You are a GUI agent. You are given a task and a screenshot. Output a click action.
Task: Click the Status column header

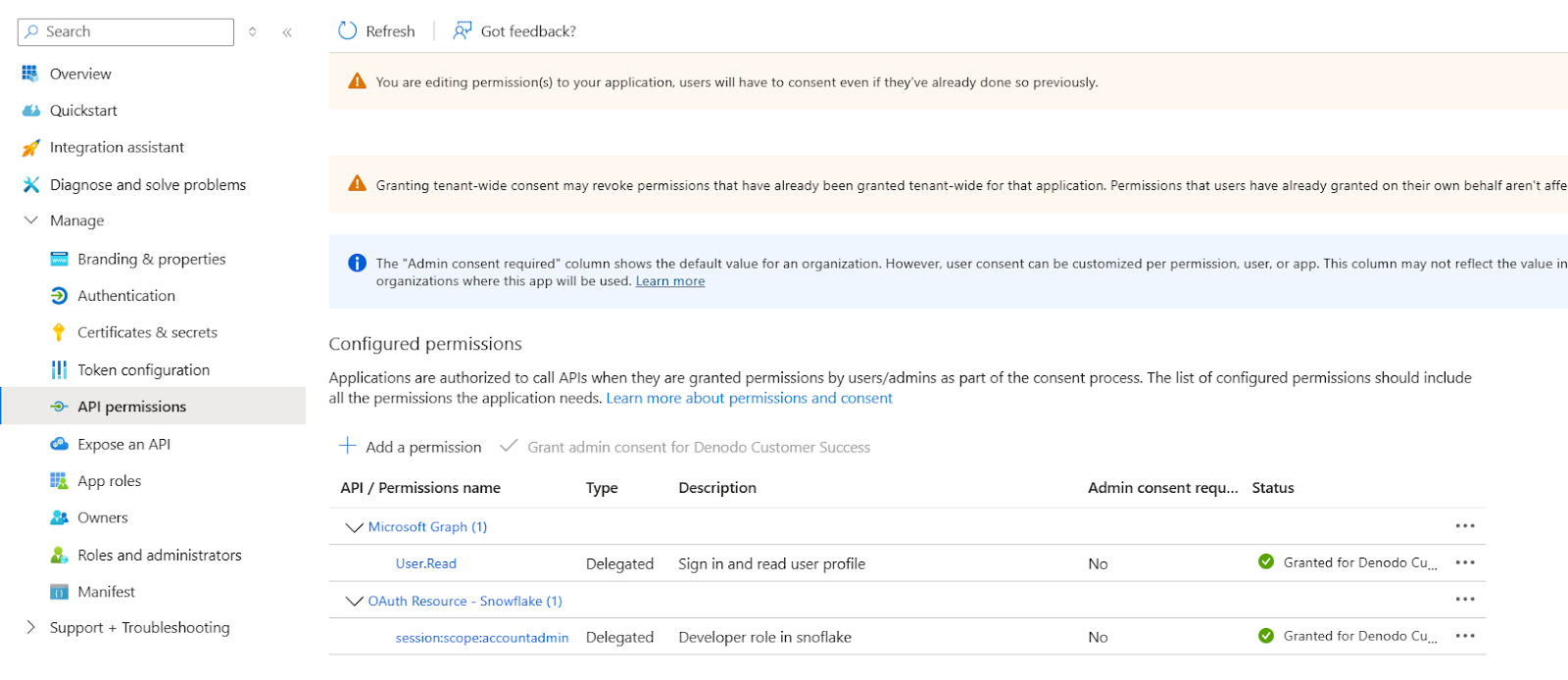(1273, 488)
